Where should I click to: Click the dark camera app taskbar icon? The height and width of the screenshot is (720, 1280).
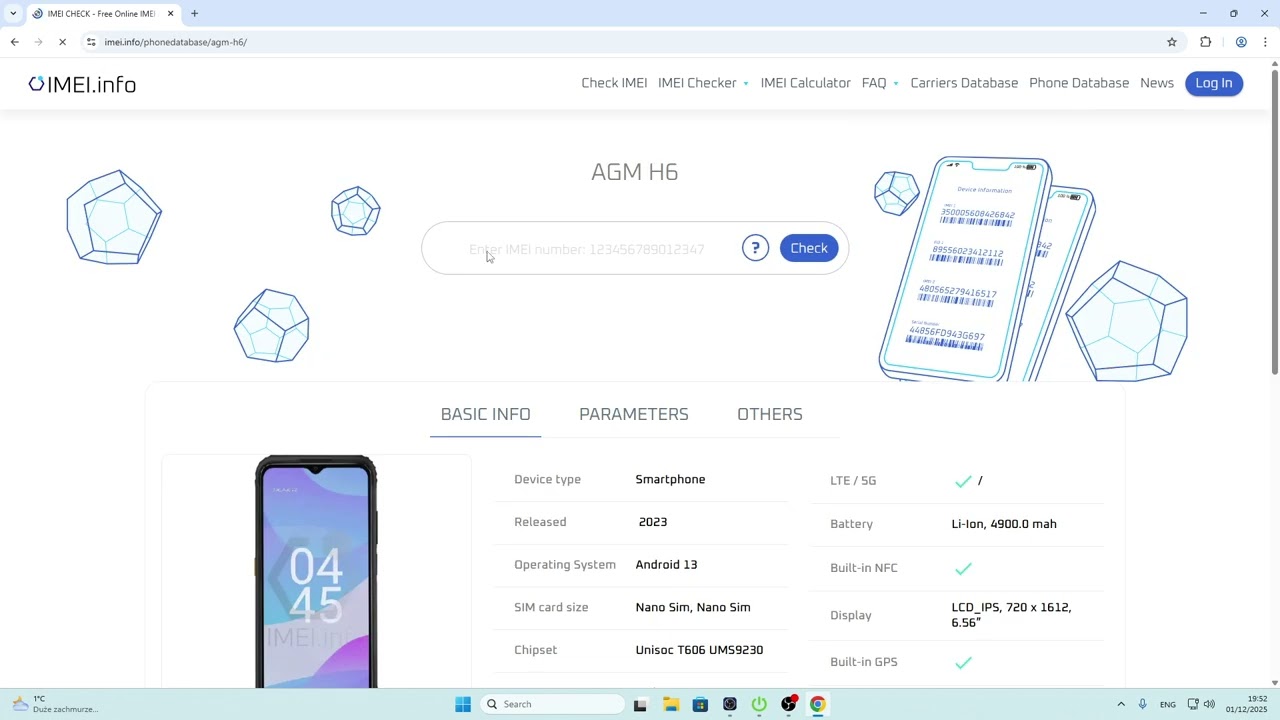[x=730, y=704]
